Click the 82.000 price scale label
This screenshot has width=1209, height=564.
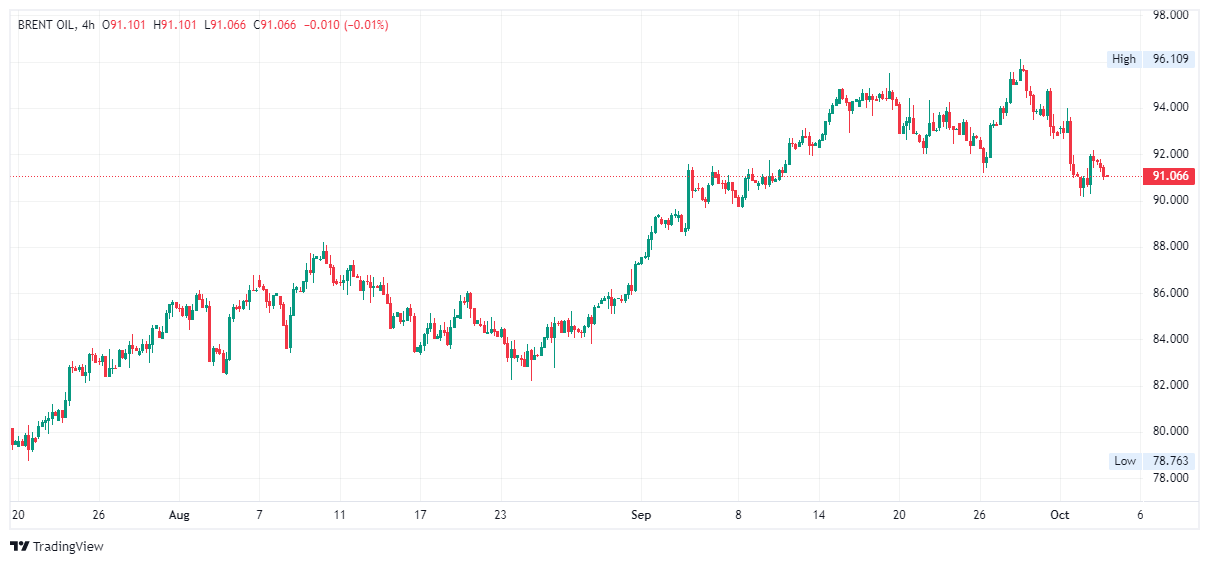[x=1170, y=385]
